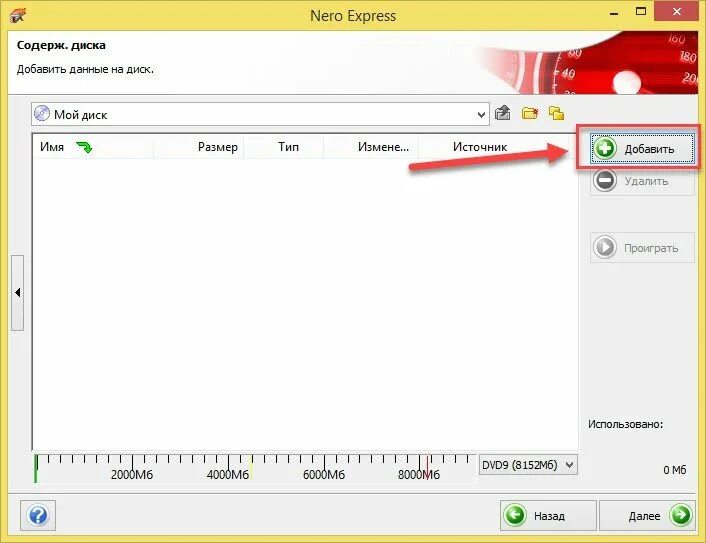Click the green sort arrow in the Имя header
The height and width of the screenshot is (543, 706).
tap(84, 147)
